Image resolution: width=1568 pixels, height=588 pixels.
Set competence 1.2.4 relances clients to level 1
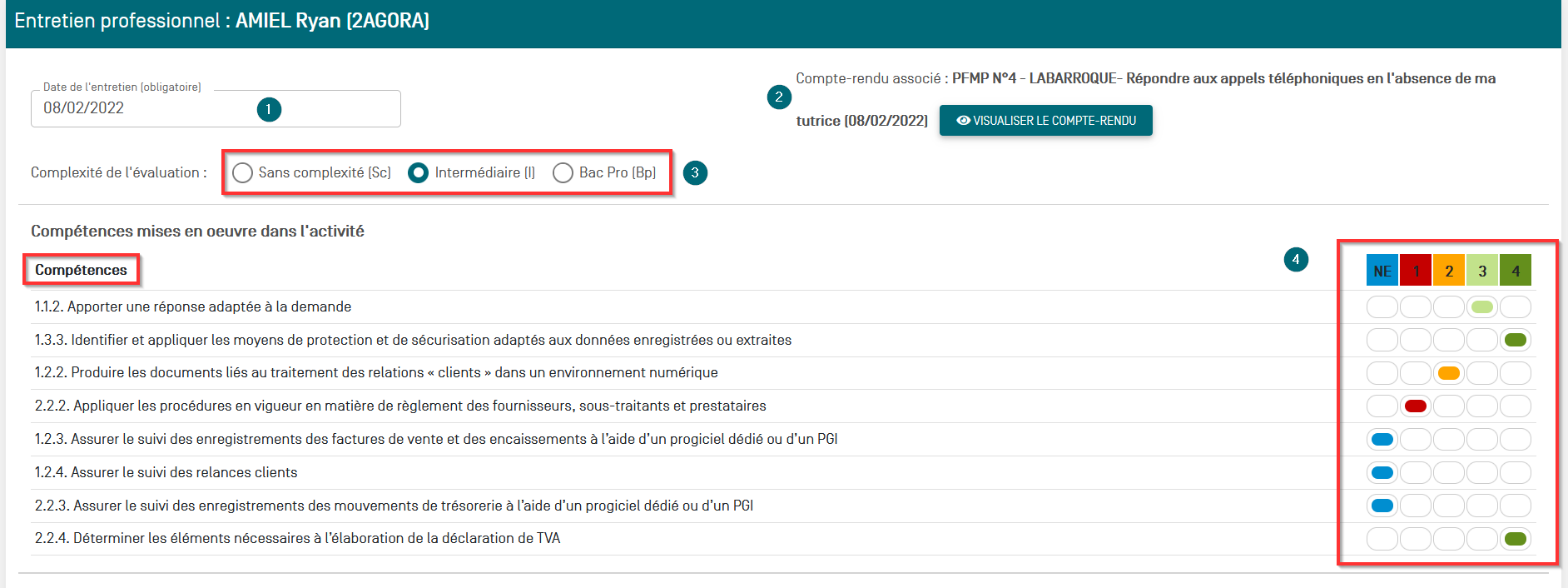click(1416, 473)
